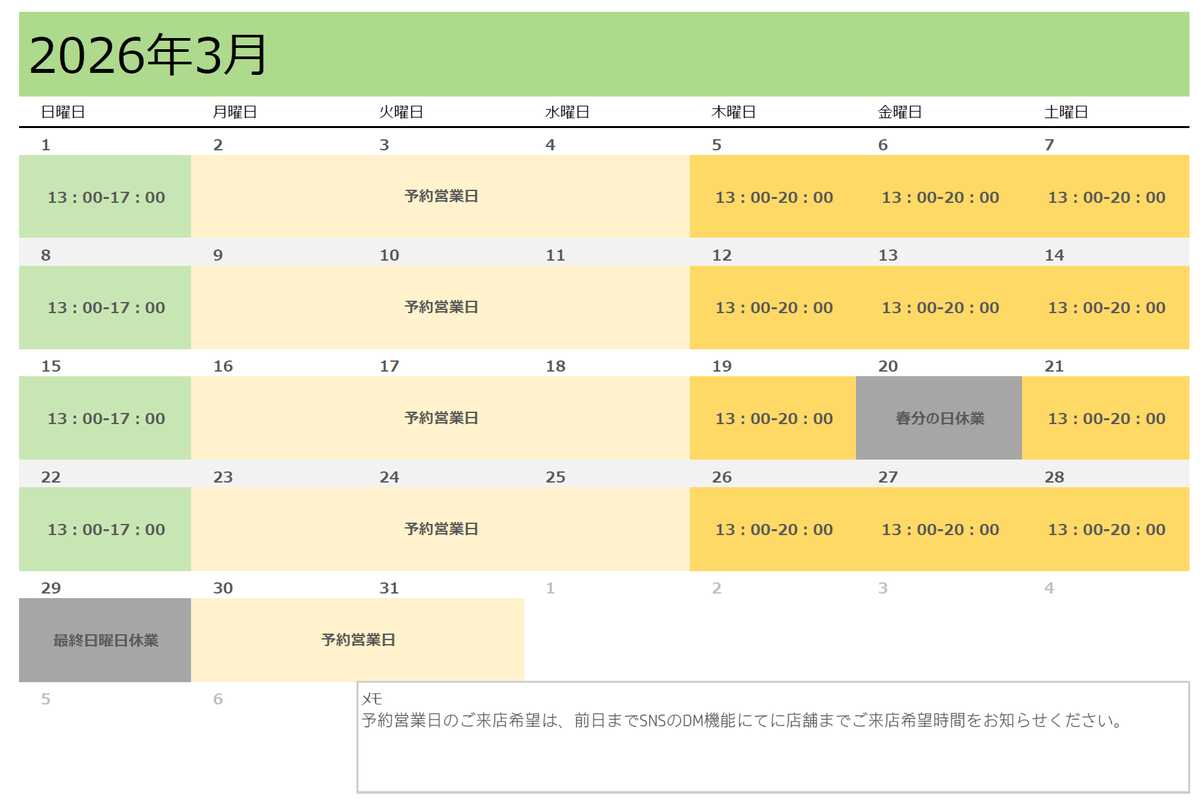The image size is (1200, 801).
Task: Select the 土曜日 column header
Action: pyautogui.click(x=1066, y=112)
